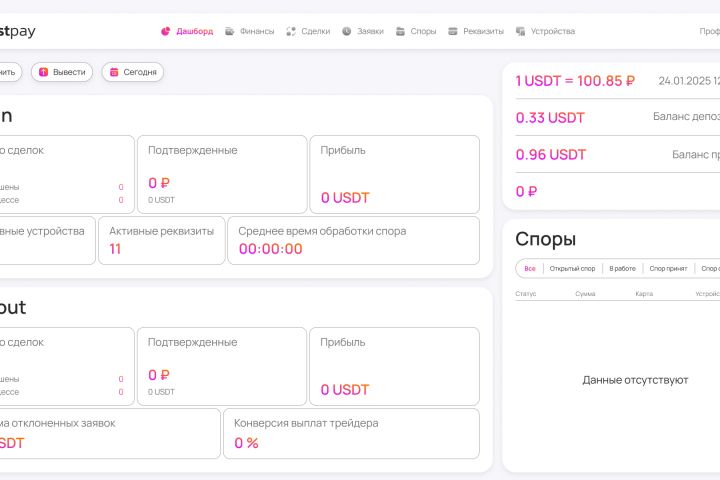Click the 0.96 USDT balance value

coord(551,155)
